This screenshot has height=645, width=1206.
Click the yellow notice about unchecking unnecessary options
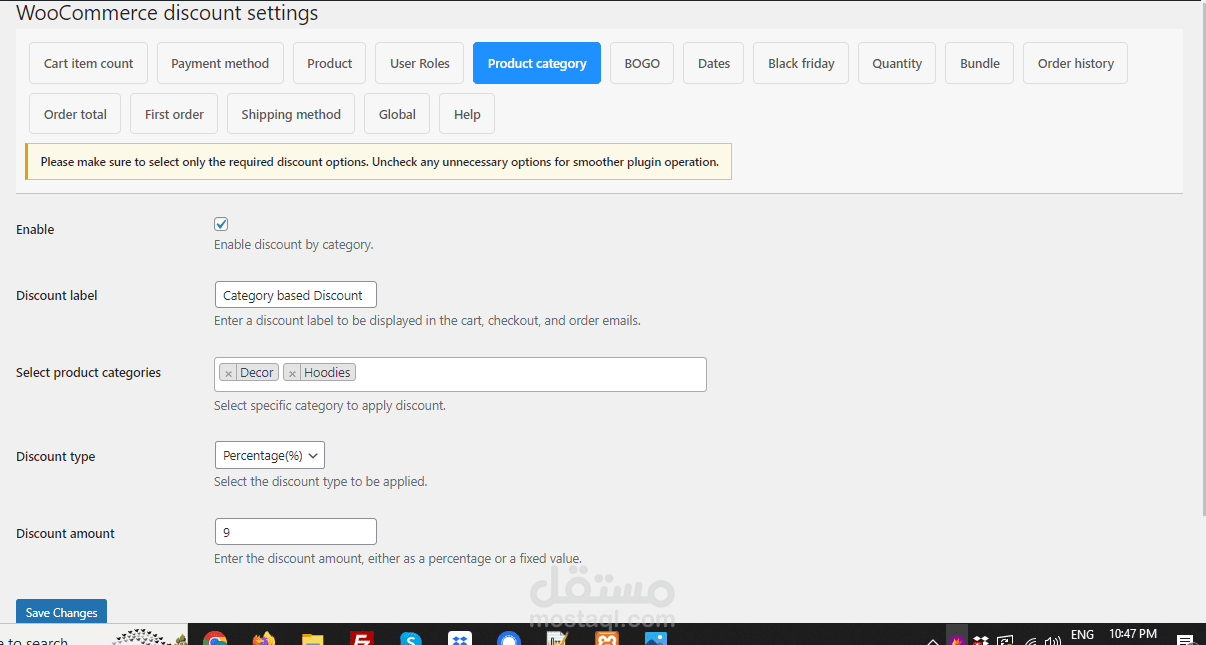pyautogui.click(x=379, y=162)
